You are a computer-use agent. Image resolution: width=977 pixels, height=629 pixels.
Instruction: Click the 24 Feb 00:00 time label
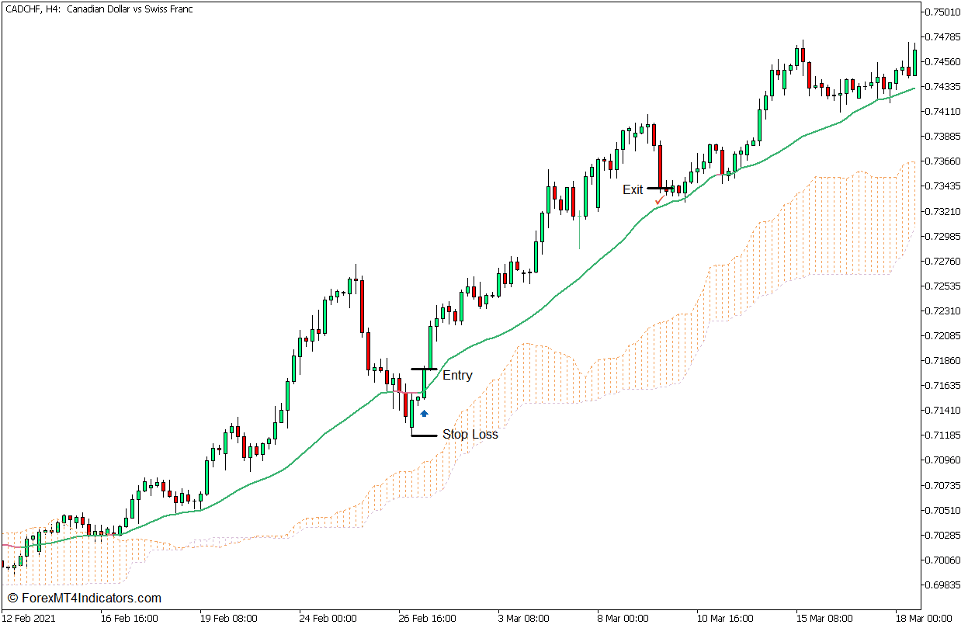coord(327,617)
